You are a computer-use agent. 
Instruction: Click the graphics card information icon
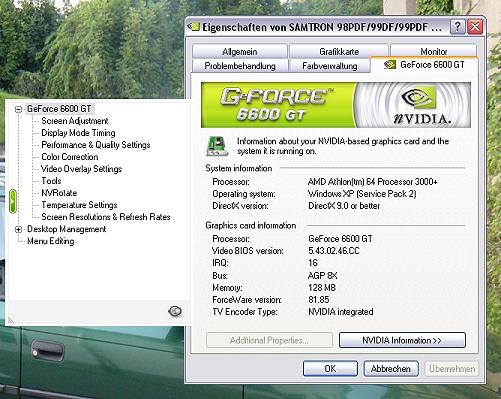pyautogui.click(x=217, y=146)
